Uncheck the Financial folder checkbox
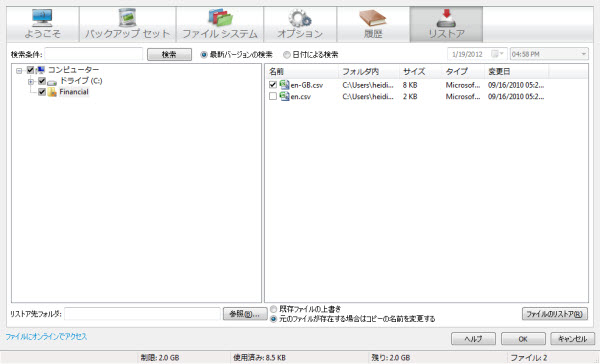 click(x=42, y=92)
